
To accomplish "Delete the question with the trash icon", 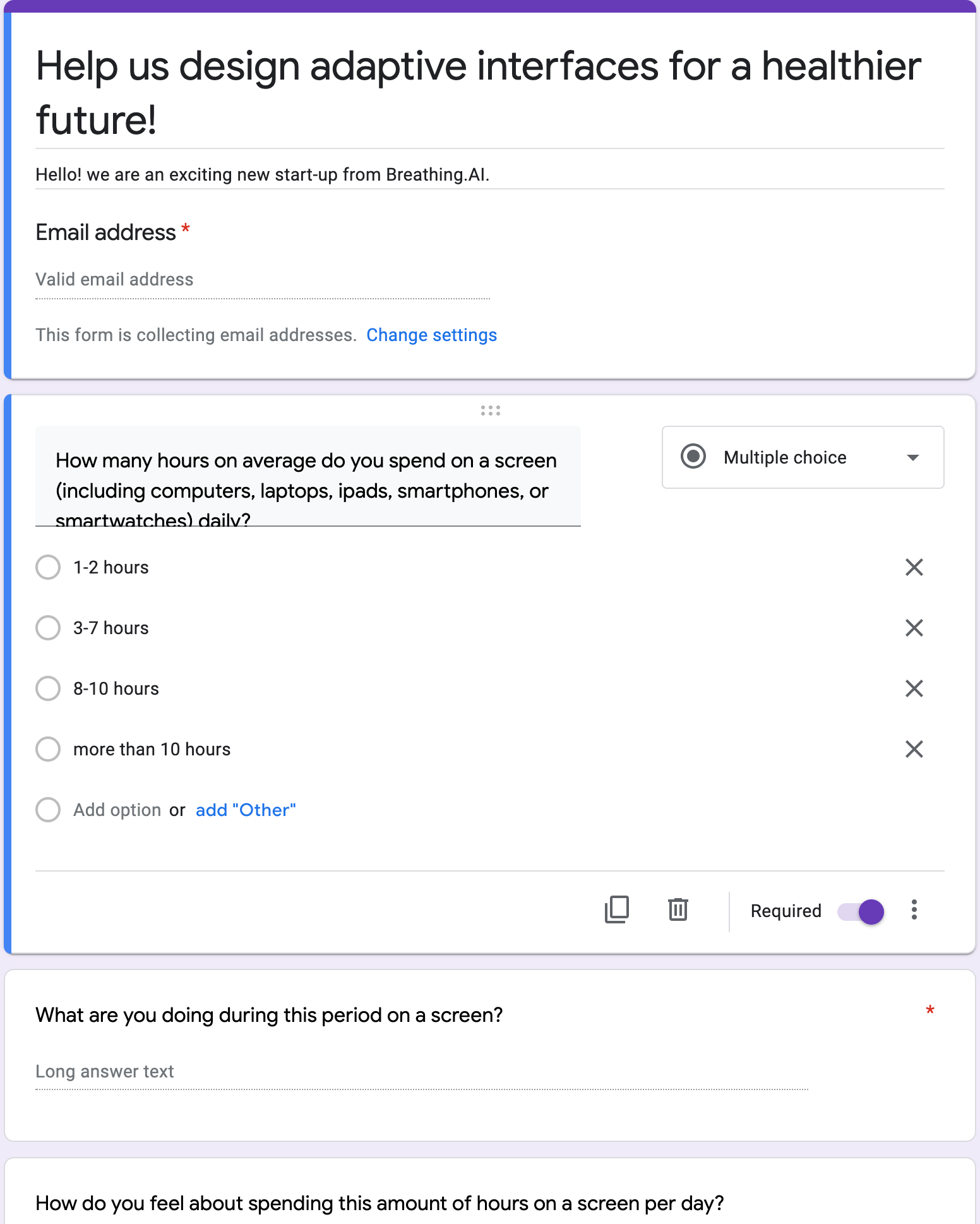I will [x=678, y=910].
